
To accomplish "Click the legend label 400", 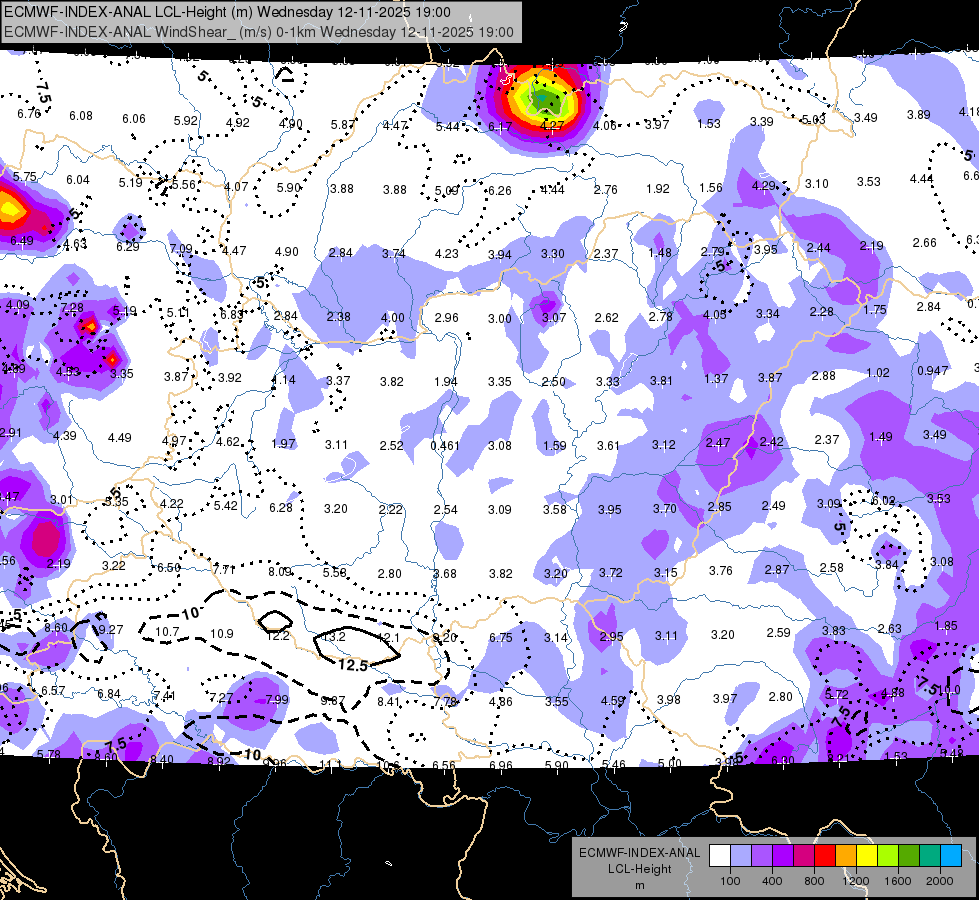I will pos(772,881).
